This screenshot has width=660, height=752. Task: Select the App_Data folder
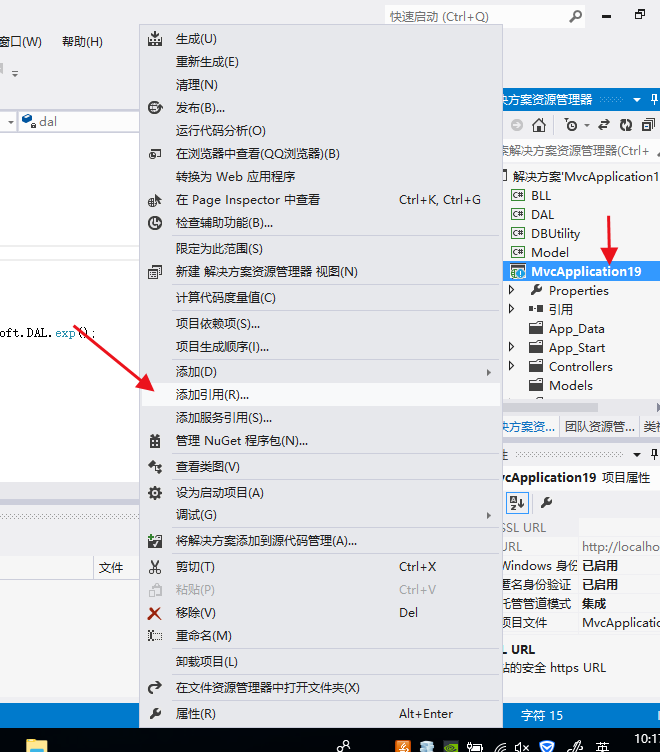[577, 329]
